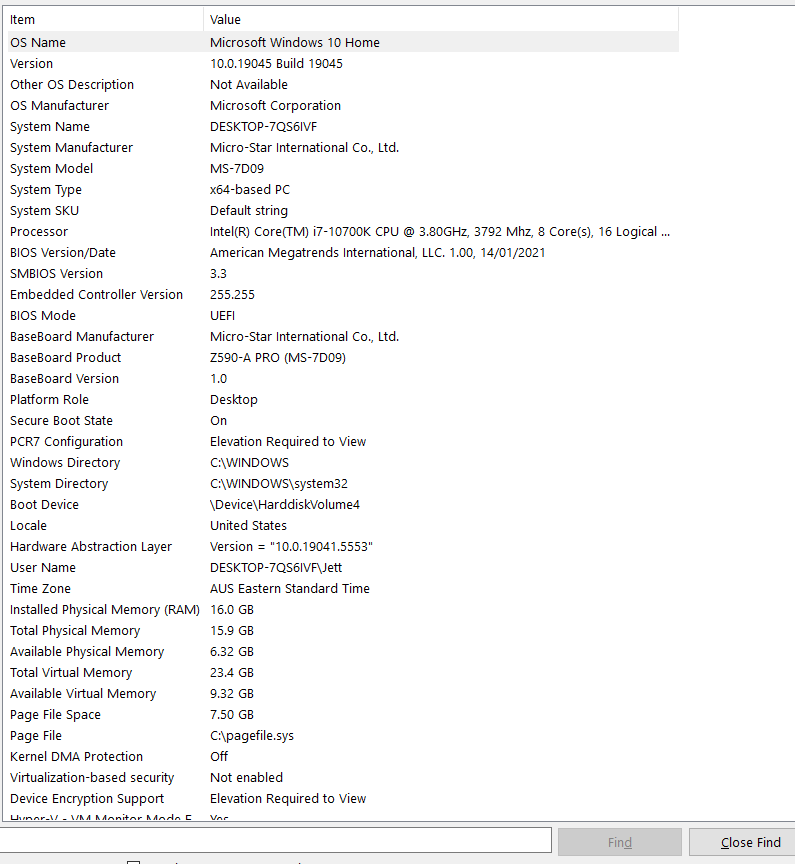The image size is (795, 864).
Task: Select the Available Virtual Memory row
Action: (x=343, y=693)
